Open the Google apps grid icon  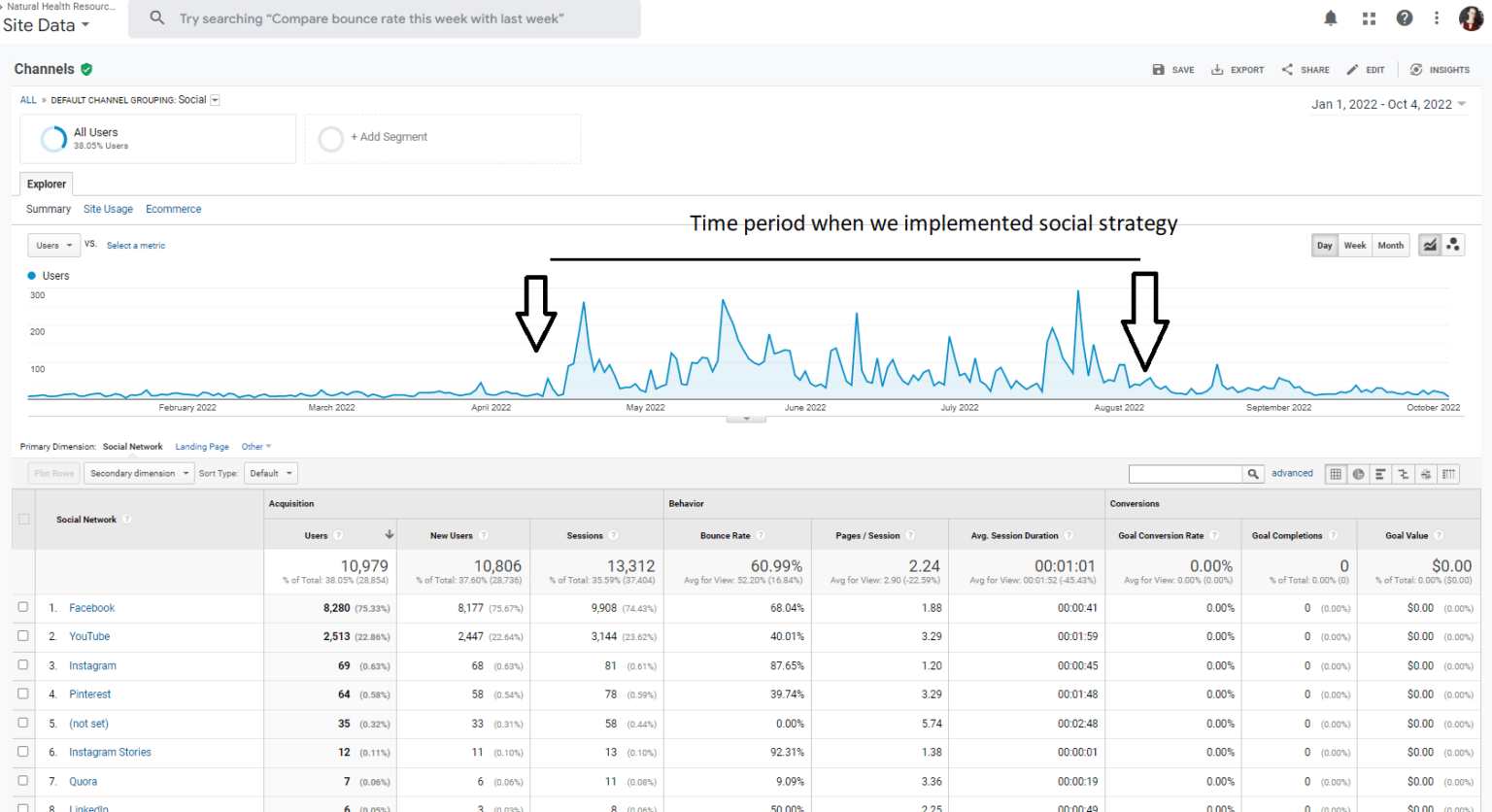coord(1369,17)
